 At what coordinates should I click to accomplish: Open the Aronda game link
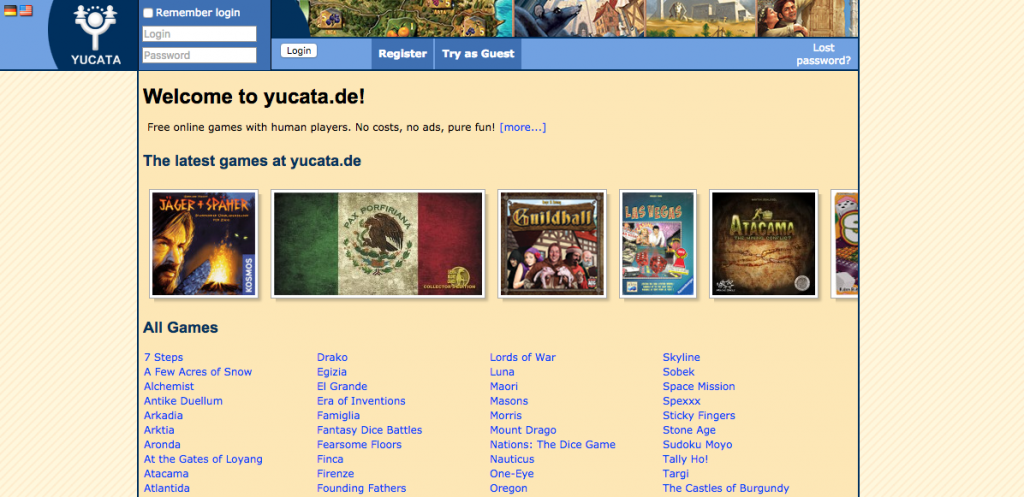point(162,445)
